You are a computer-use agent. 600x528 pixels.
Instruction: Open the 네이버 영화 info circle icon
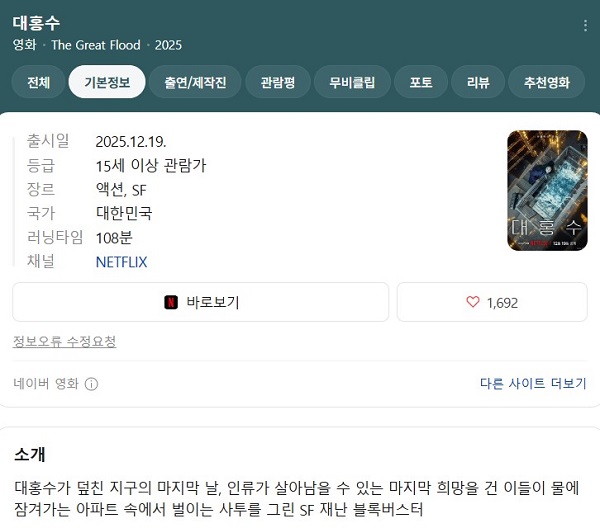point(91,384)
